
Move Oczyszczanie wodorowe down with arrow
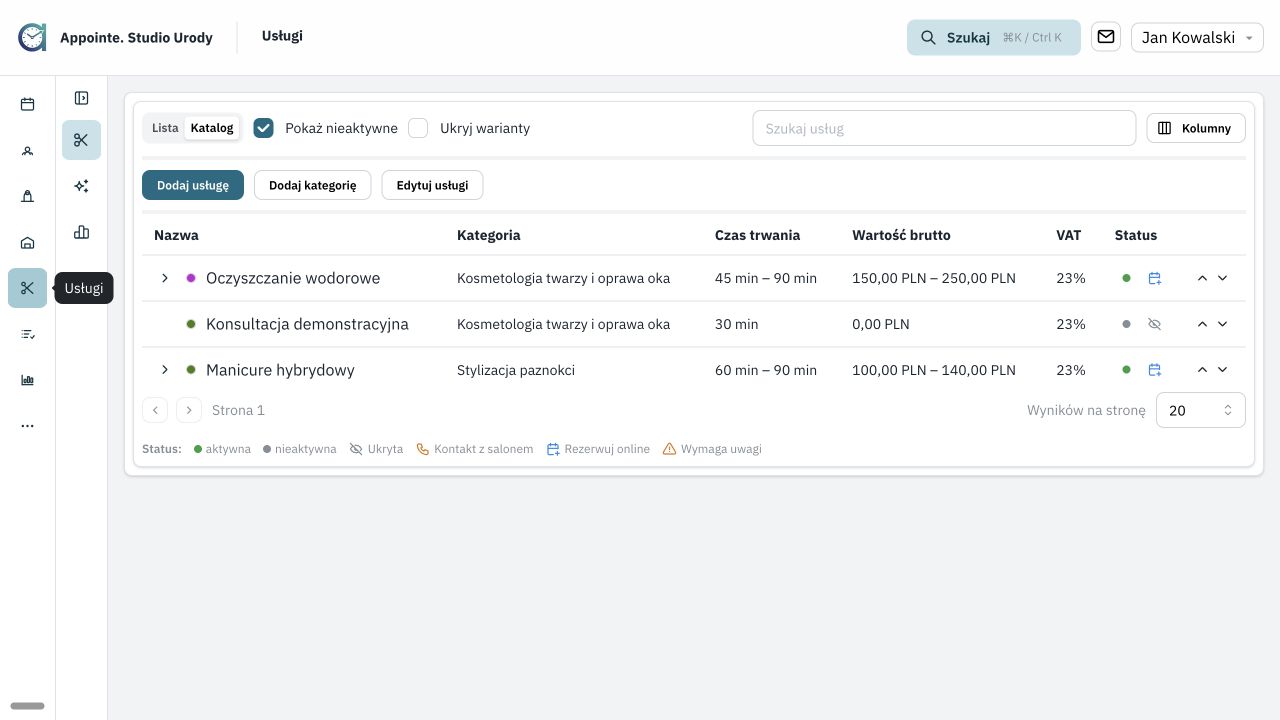pyautogui.click(x=1222, y=278)
